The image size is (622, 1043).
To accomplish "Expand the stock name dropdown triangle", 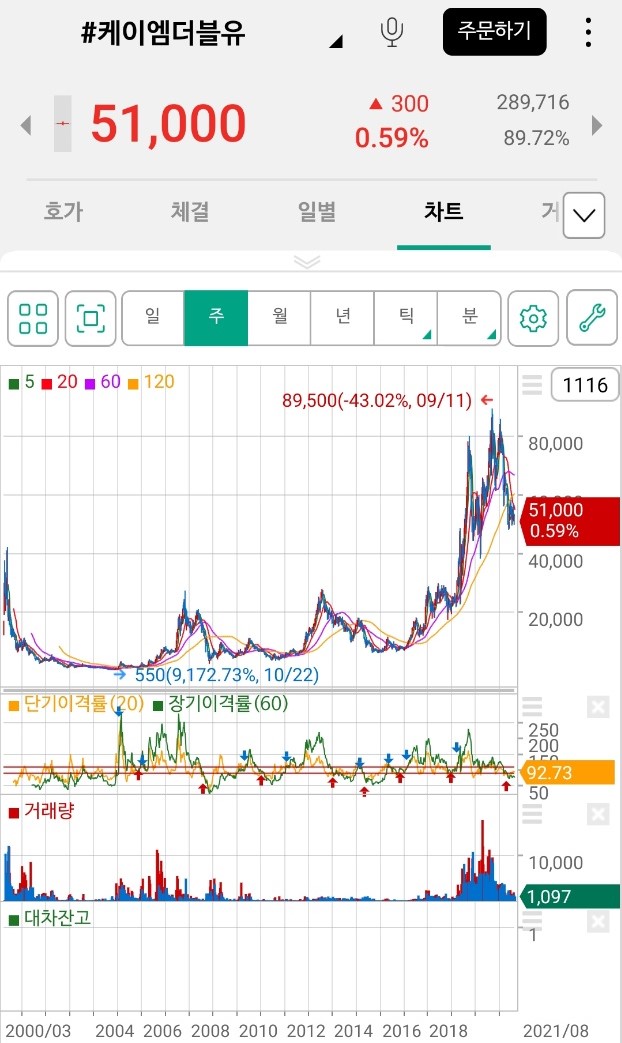I will [x=336, y=42].
